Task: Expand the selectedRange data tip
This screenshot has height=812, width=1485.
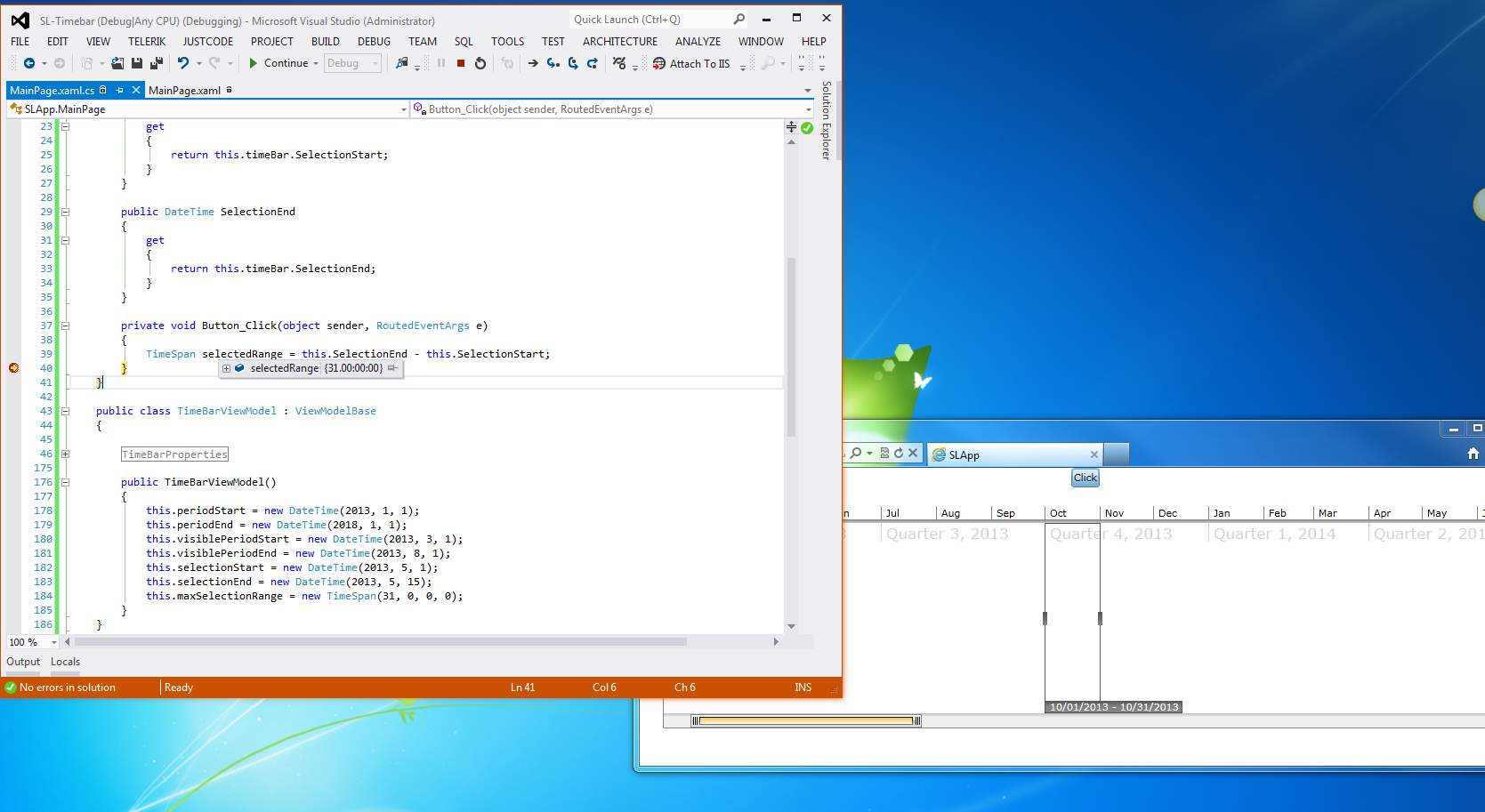Action: 226,368
